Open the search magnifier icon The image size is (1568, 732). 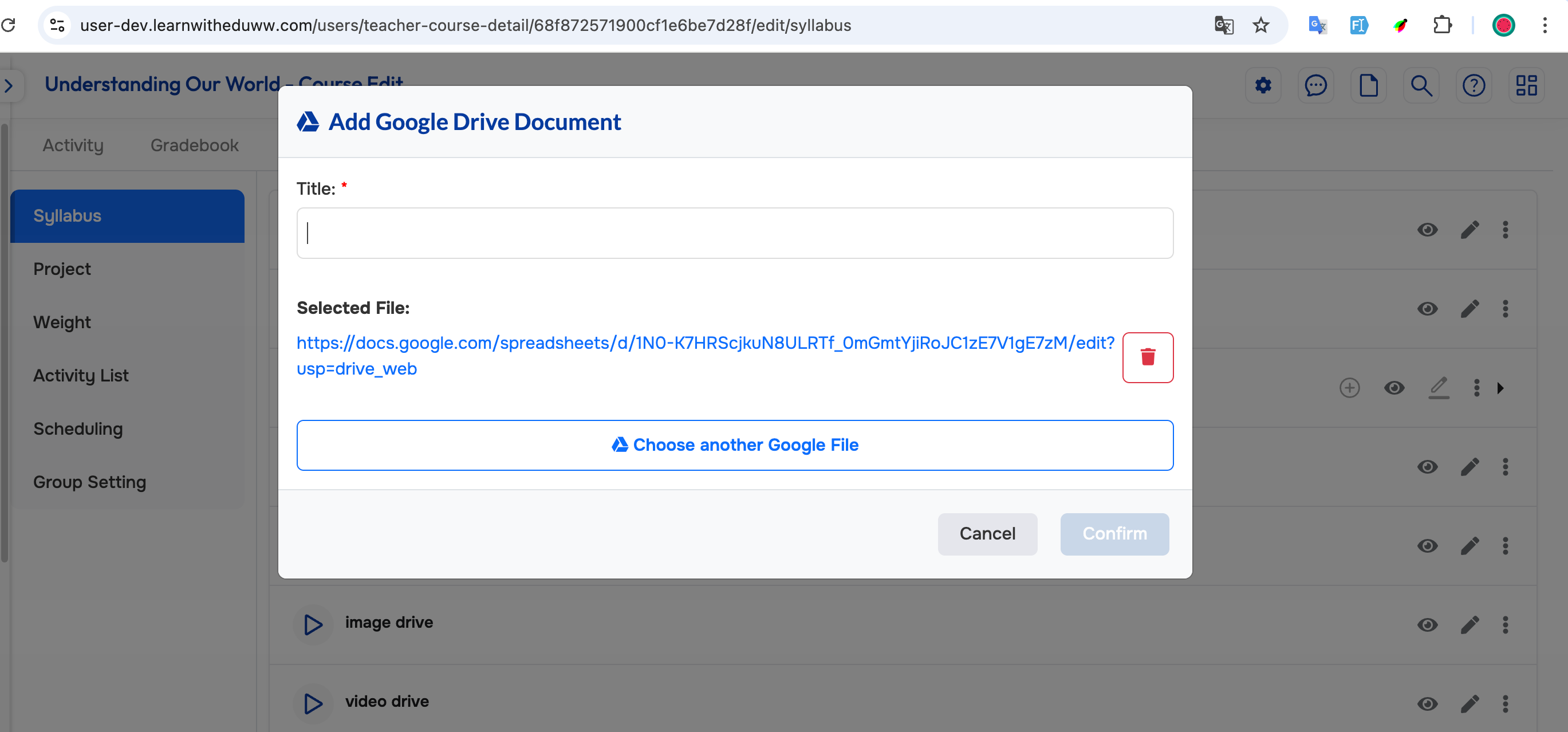click(x=1421, y=85)
